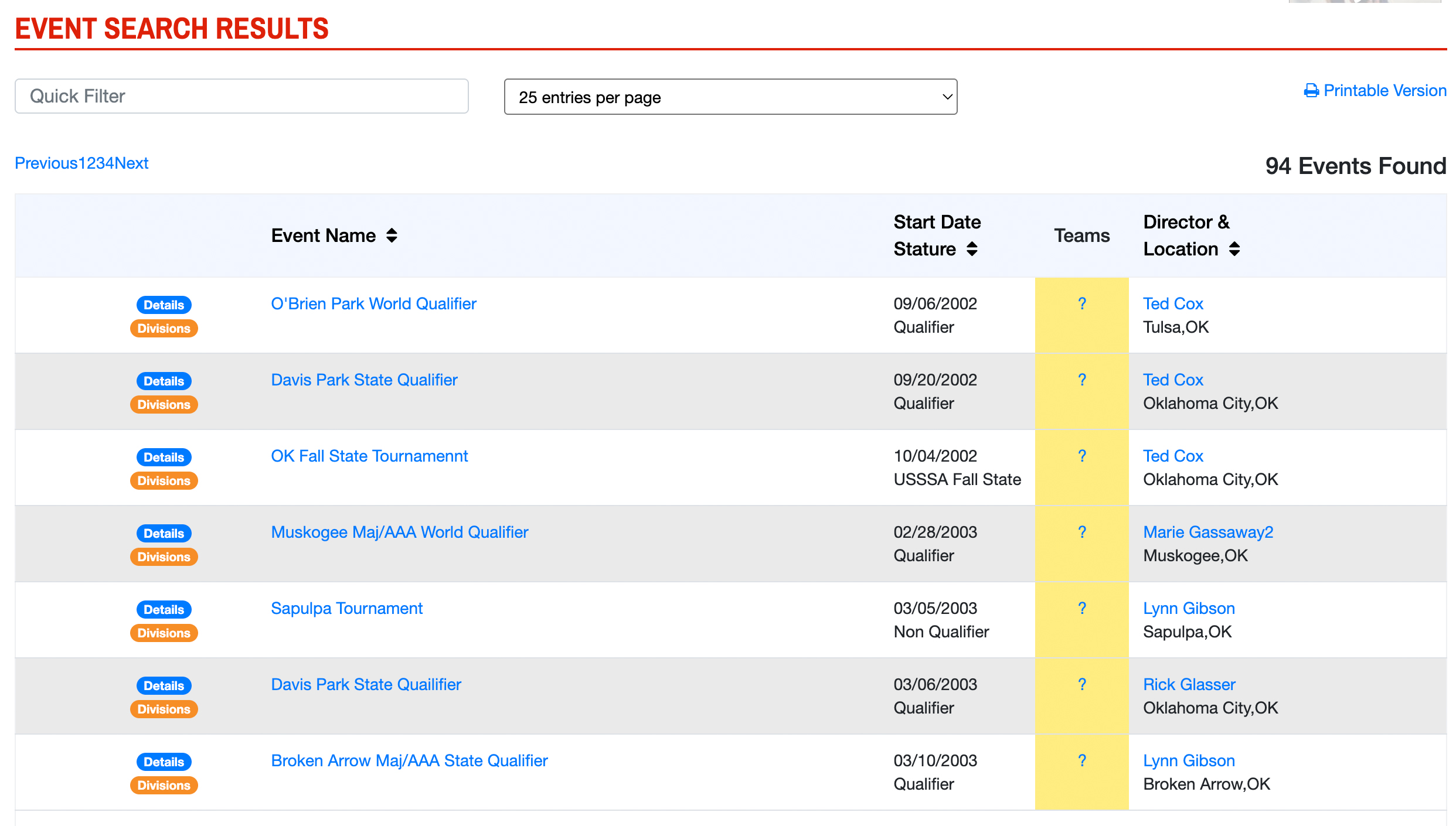Screen dimensions: 1456x826
Task: Open Details for Davis Park State Qualifier
Action: pos(164,381)
